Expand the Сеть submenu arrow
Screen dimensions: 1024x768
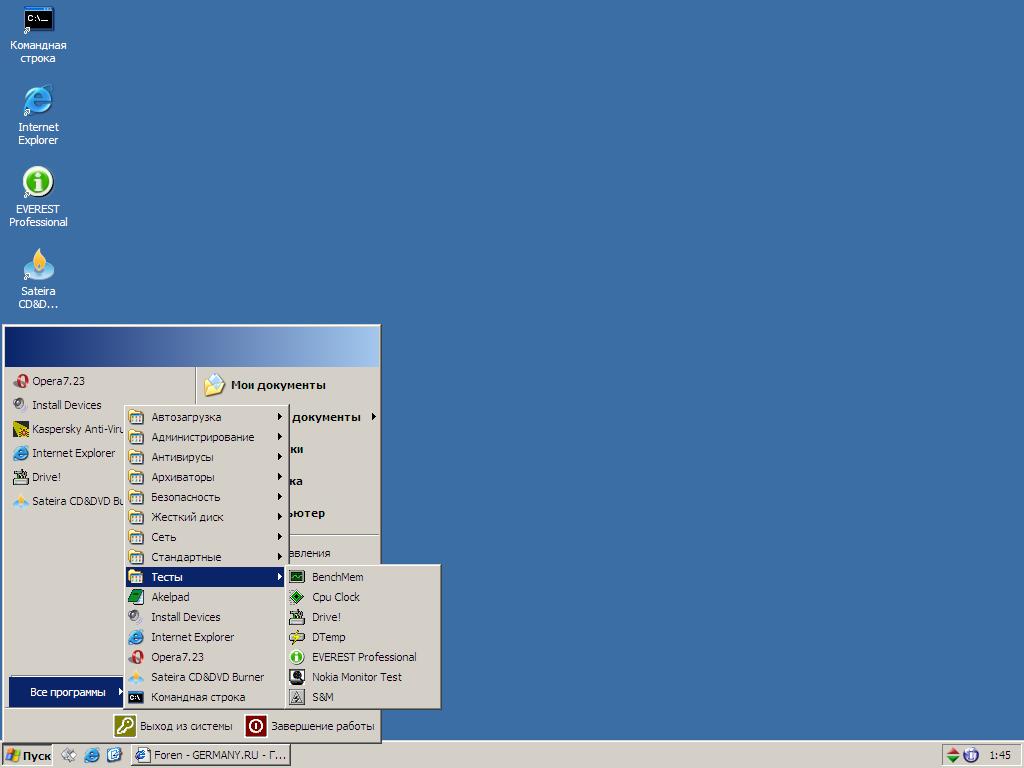click(280, 537)
